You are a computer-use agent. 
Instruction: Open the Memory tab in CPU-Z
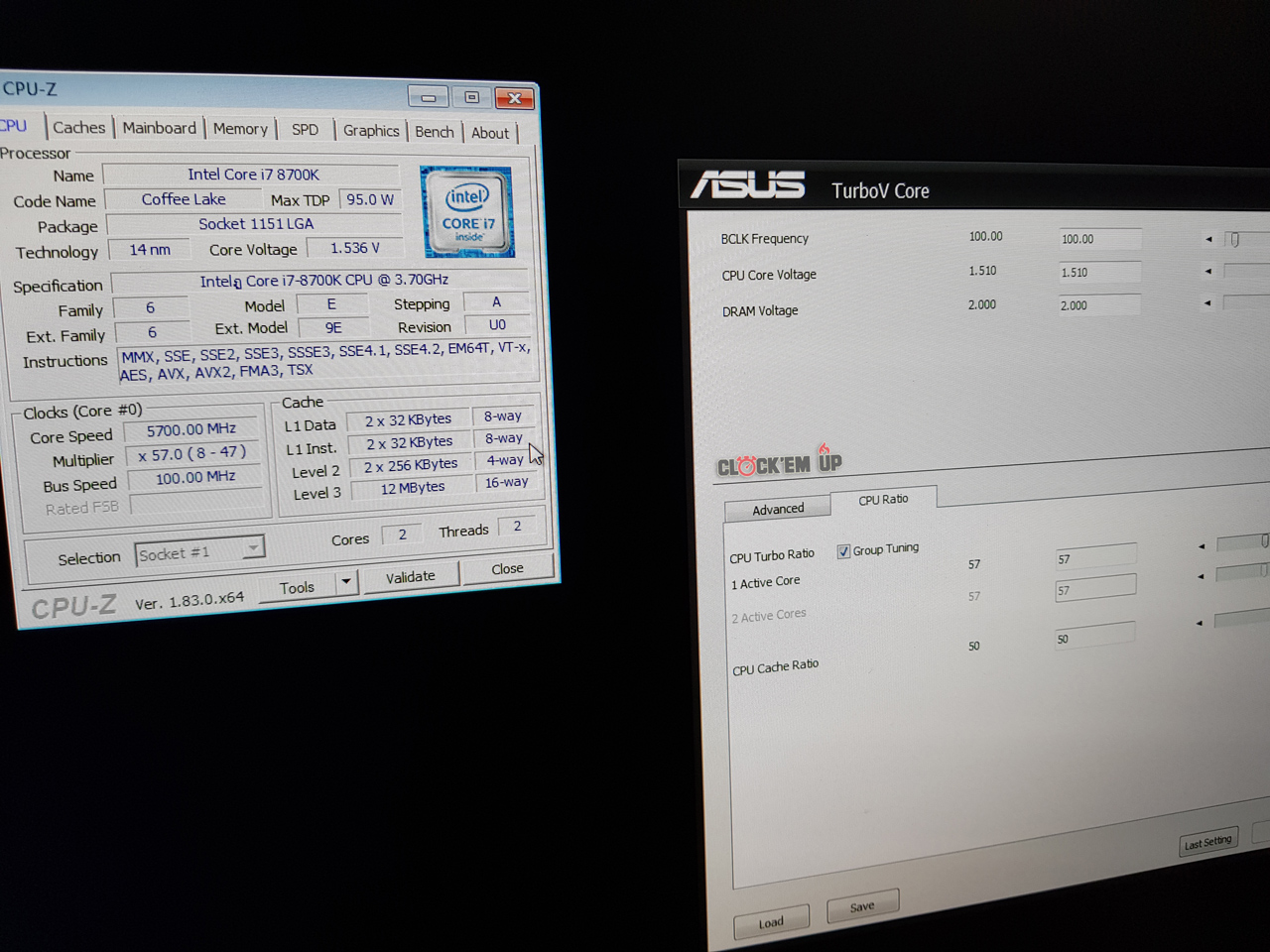tap(240, 129)
